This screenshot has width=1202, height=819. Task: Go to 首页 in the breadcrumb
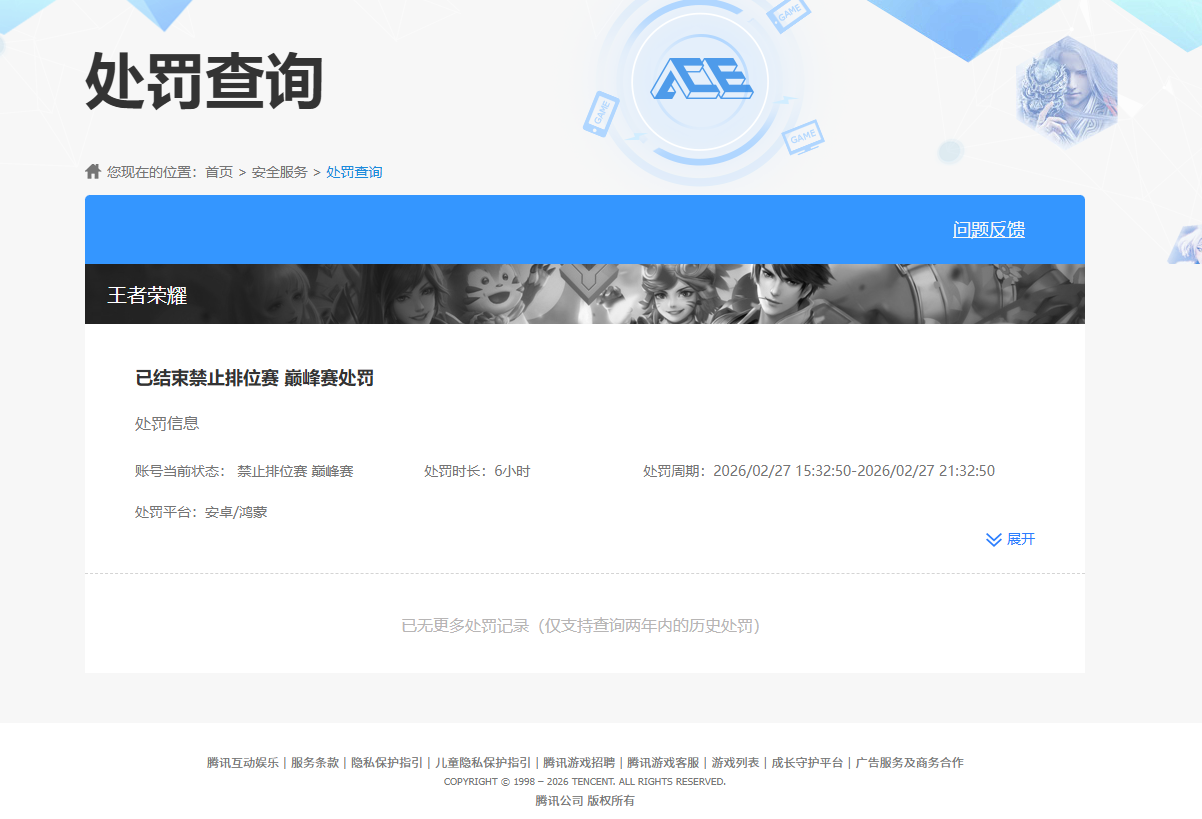click(219, 172)
